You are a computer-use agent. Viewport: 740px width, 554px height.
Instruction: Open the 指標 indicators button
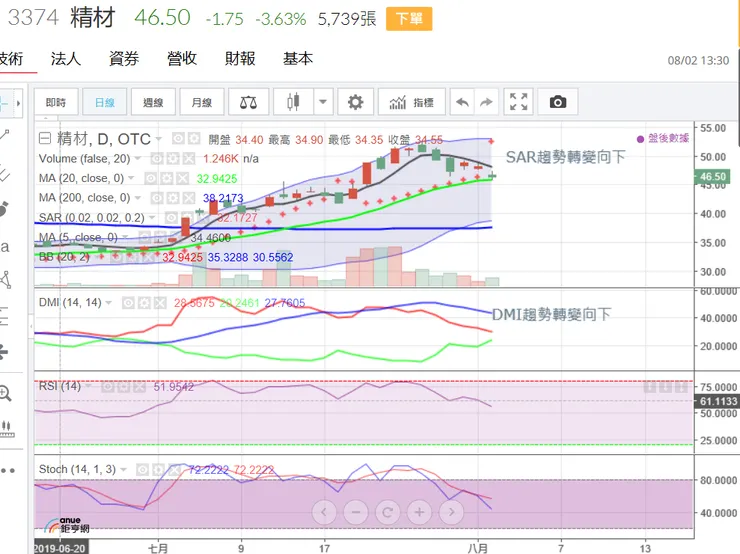click(x=412, y=102)
